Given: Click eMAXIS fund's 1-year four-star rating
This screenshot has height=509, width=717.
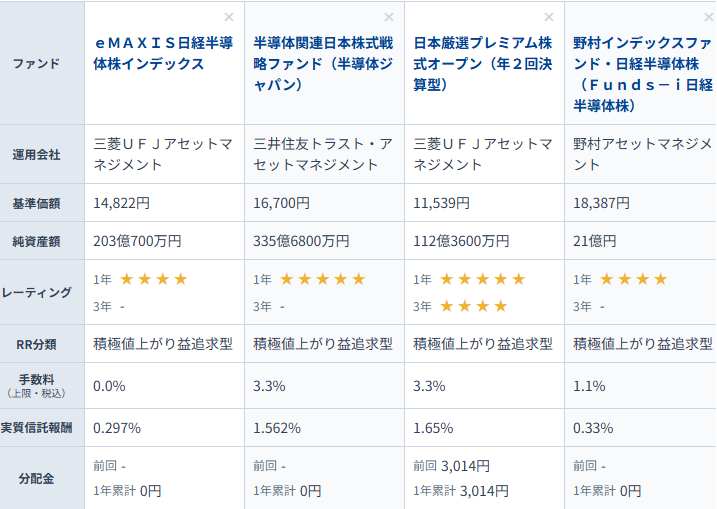Looking at the screenshot, I should tap(153, 279).
